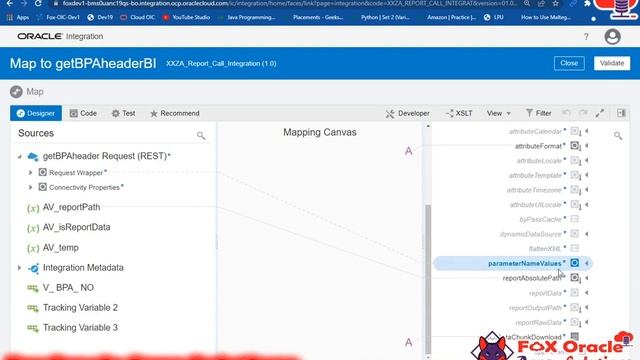Select the attributeCalendar target element
The image size is (640, 360).
point(535,131)
